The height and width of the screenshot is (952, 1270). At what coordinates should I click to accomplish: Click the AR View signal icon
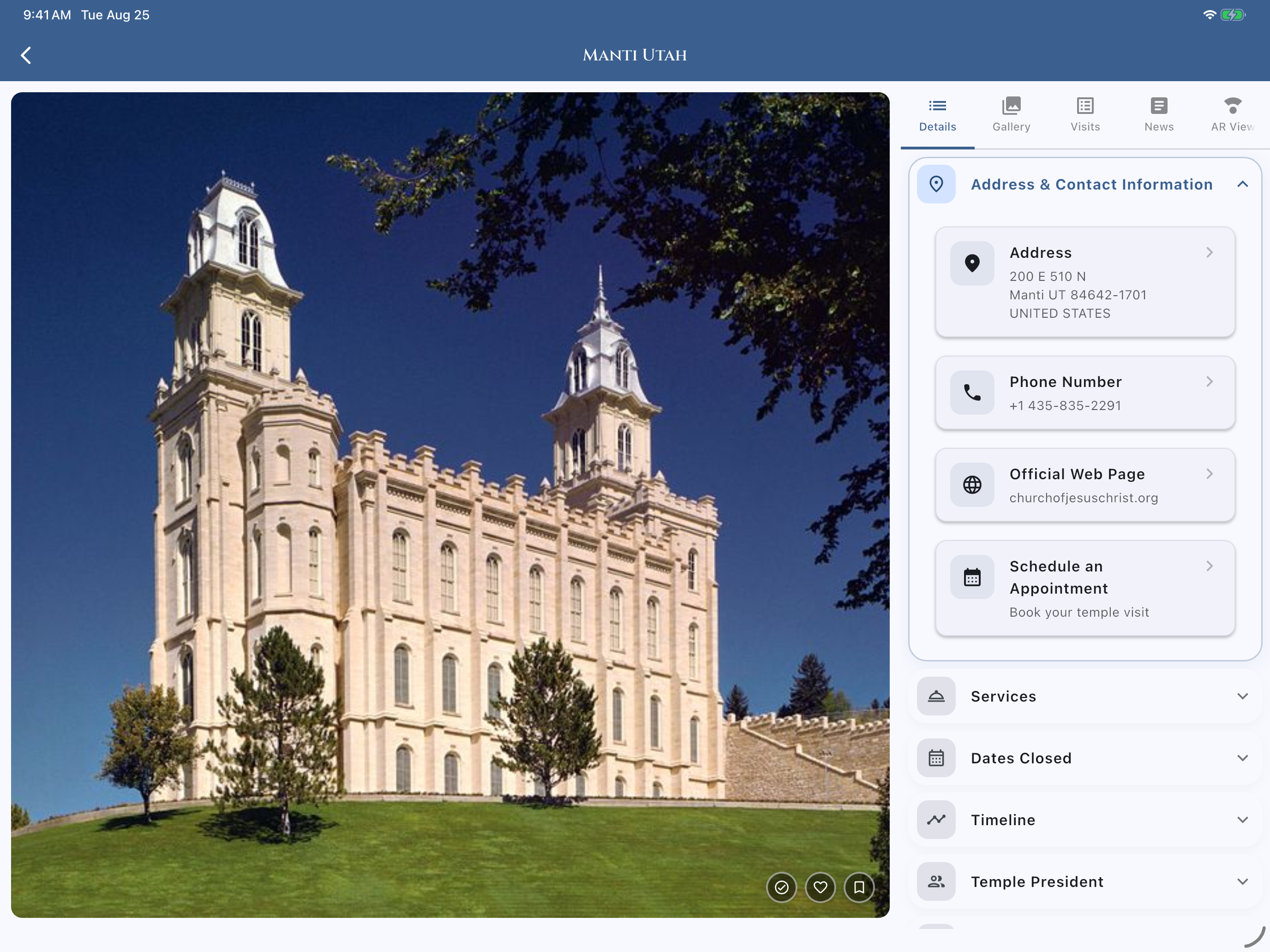tap(1233, 106)
